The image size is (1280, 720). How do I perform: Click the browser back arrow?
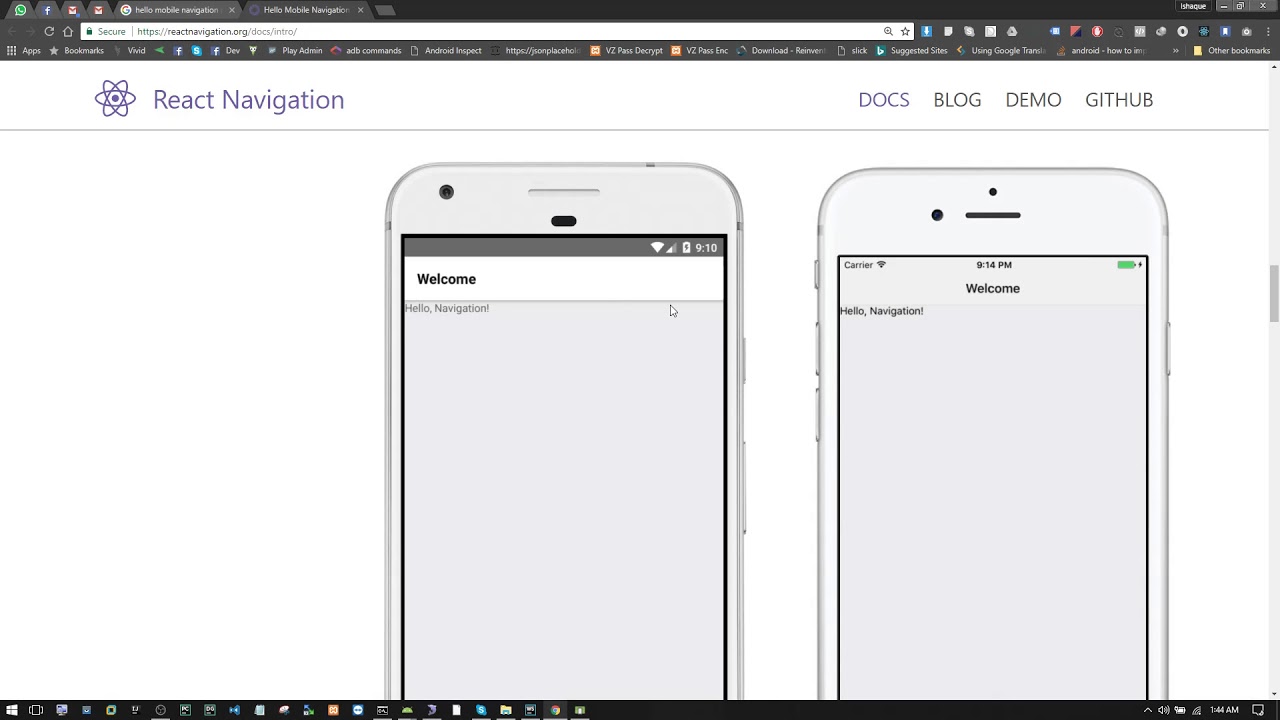12,31
